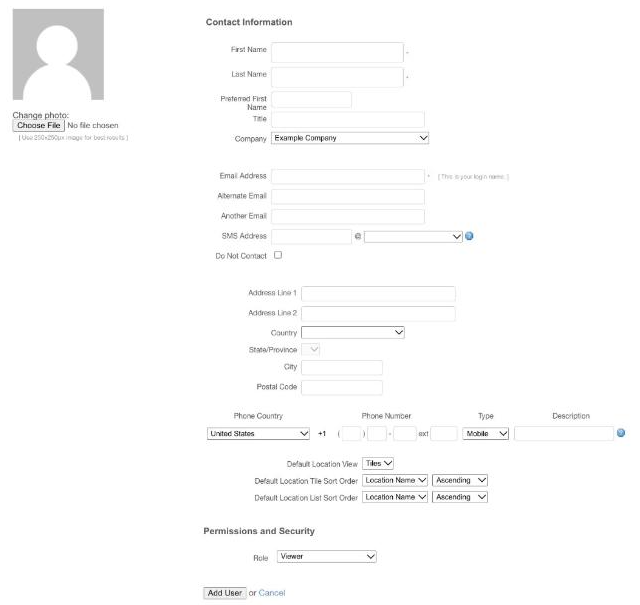The width and height of the screenshot is (640, 605).
Task: Click the First Name field
Action: (337, 52)
